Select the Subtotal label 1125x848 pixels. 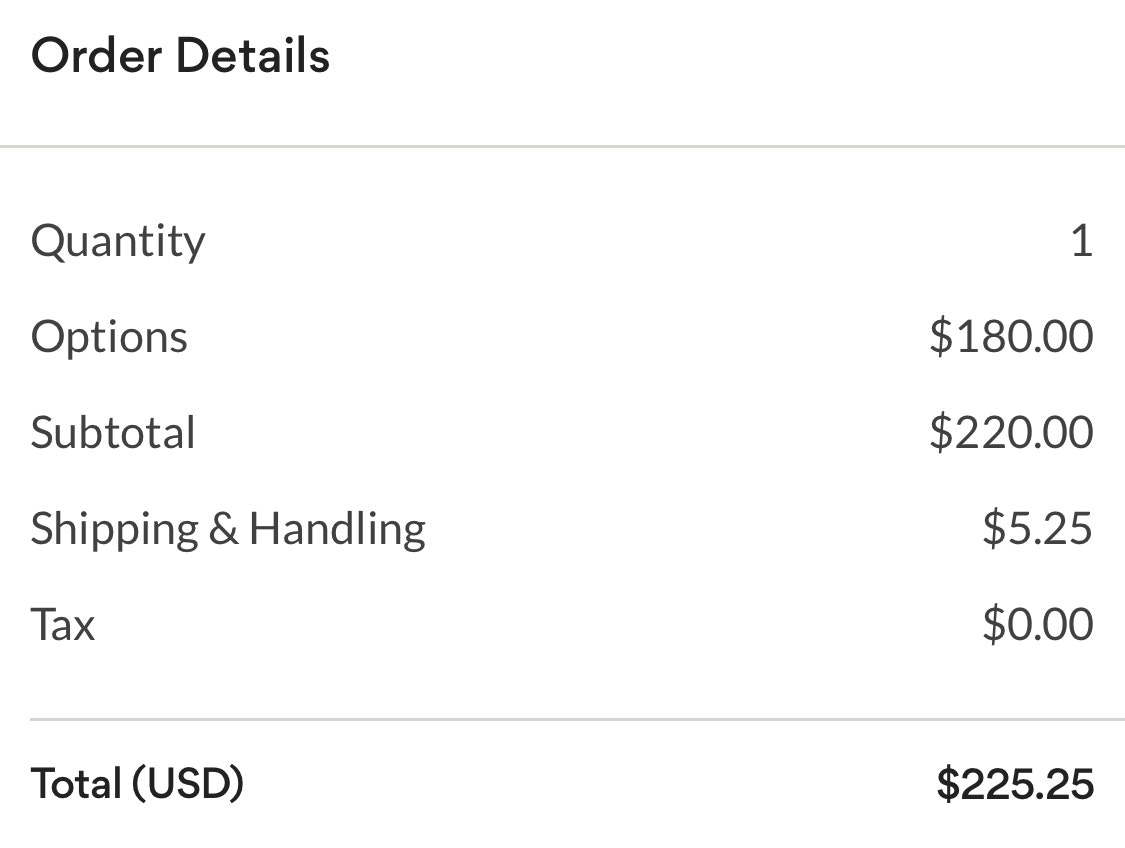[x=113, y=433]
